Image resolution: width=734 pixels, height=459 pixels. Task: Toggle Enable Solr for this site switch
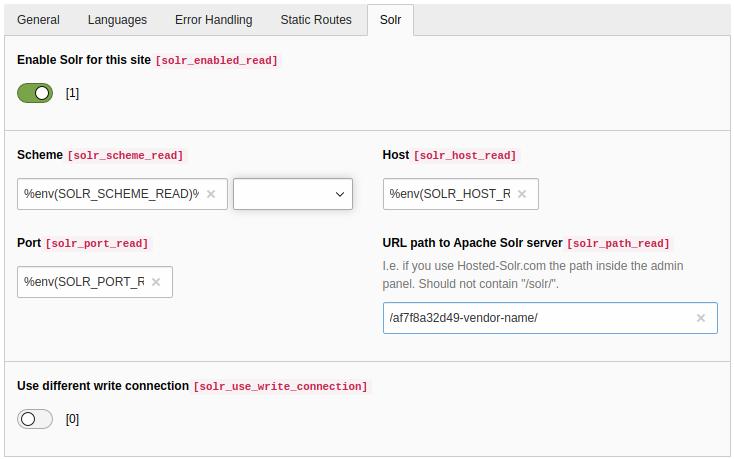[x=35, y=93]
